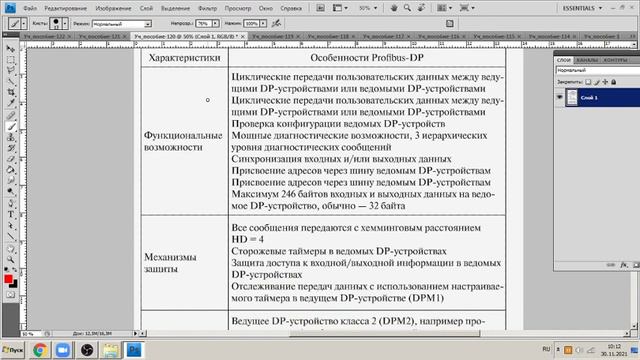Screen dimensions: 640x360
Task: Click the horizontal scrollbar thumb
Action: click(384, 334)
